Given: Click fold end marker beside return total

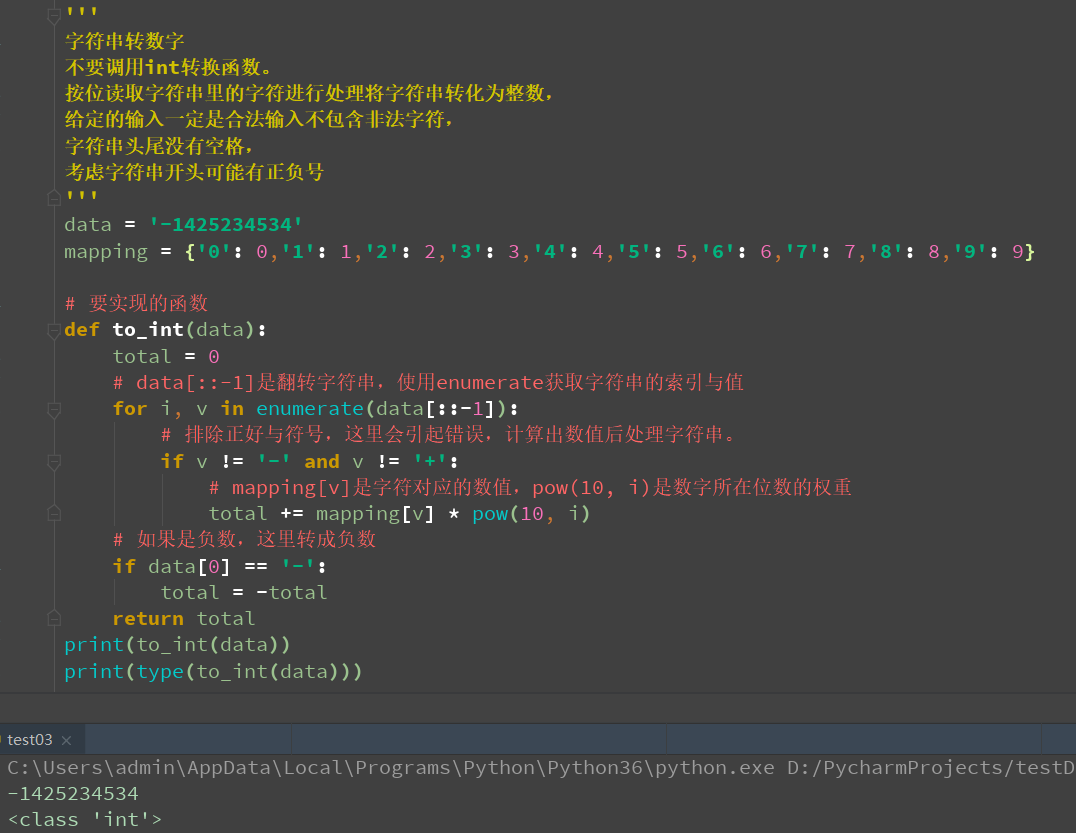Looking at the screenshot, I should pyautogui.click(x=54, y=619).
